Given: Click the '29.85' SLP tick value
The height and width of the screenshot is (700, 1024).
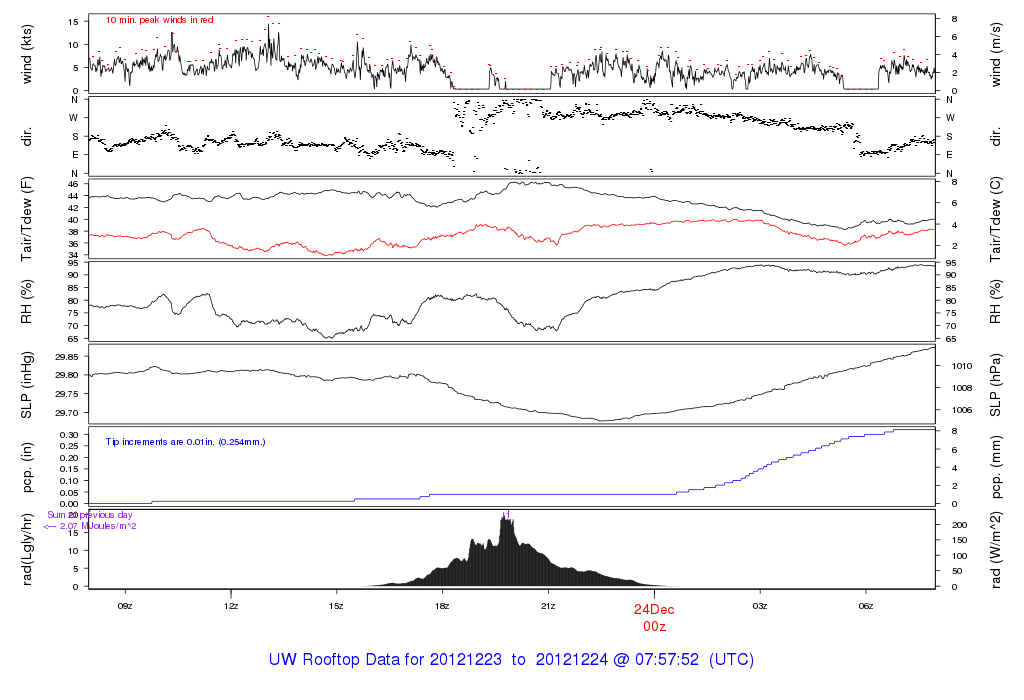Looking at the screenshot, I should coord(67,357).
